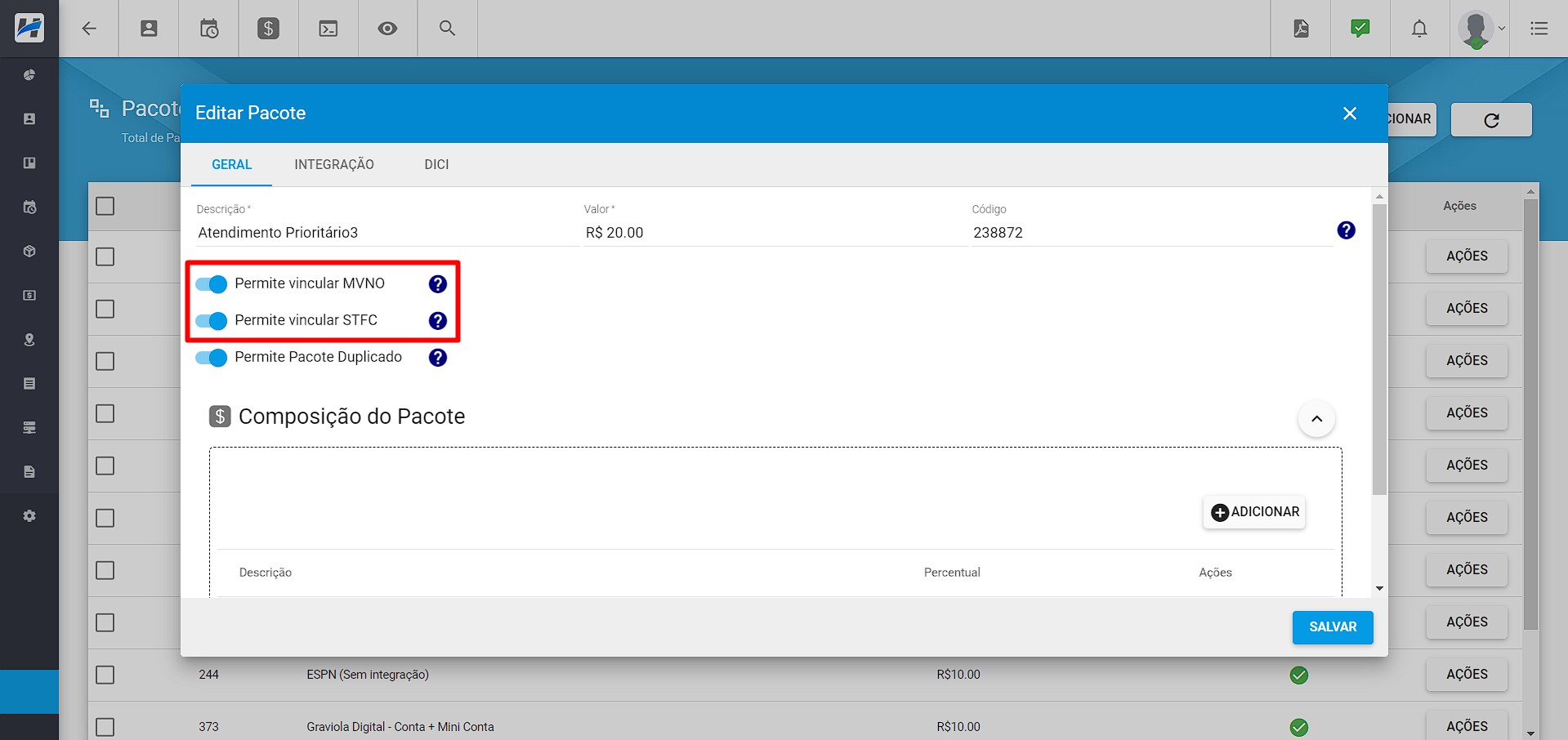Click help icon beside Permite vincular MVNO

(x=438, y=284)
